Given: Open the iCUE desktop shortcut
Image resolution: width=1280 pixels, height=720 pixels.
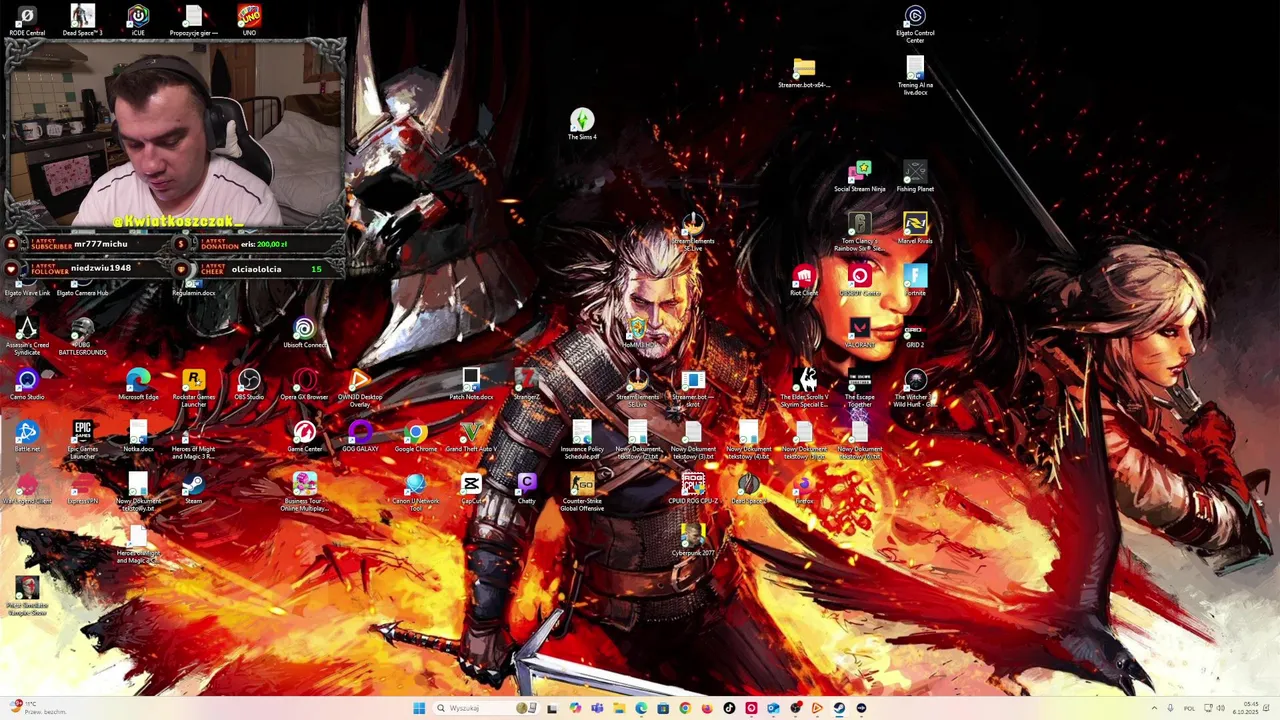Looking at the screenshot, I should click(x=138, y=20).
